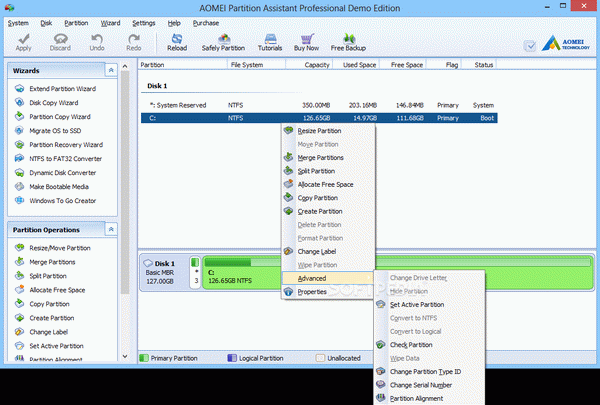Choose Create Partition from the context menu

click(328, 211)
